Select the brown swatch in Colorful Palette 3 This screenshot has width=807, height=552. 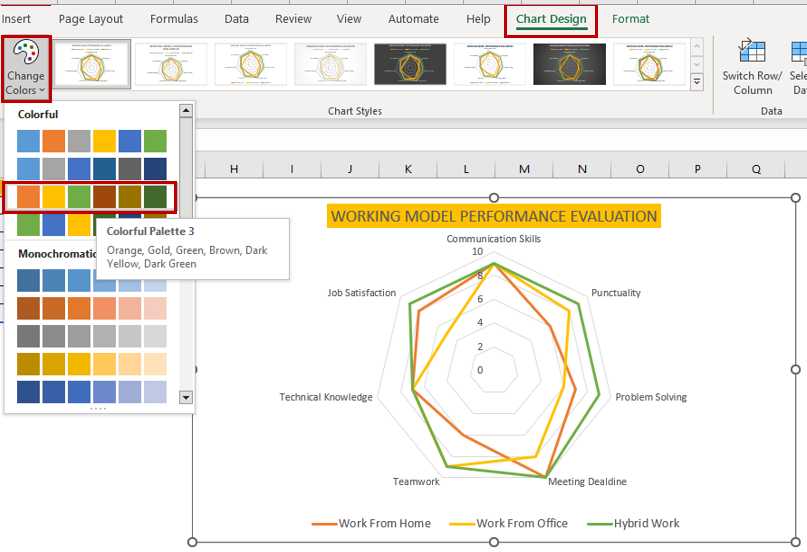coord(104,197)
